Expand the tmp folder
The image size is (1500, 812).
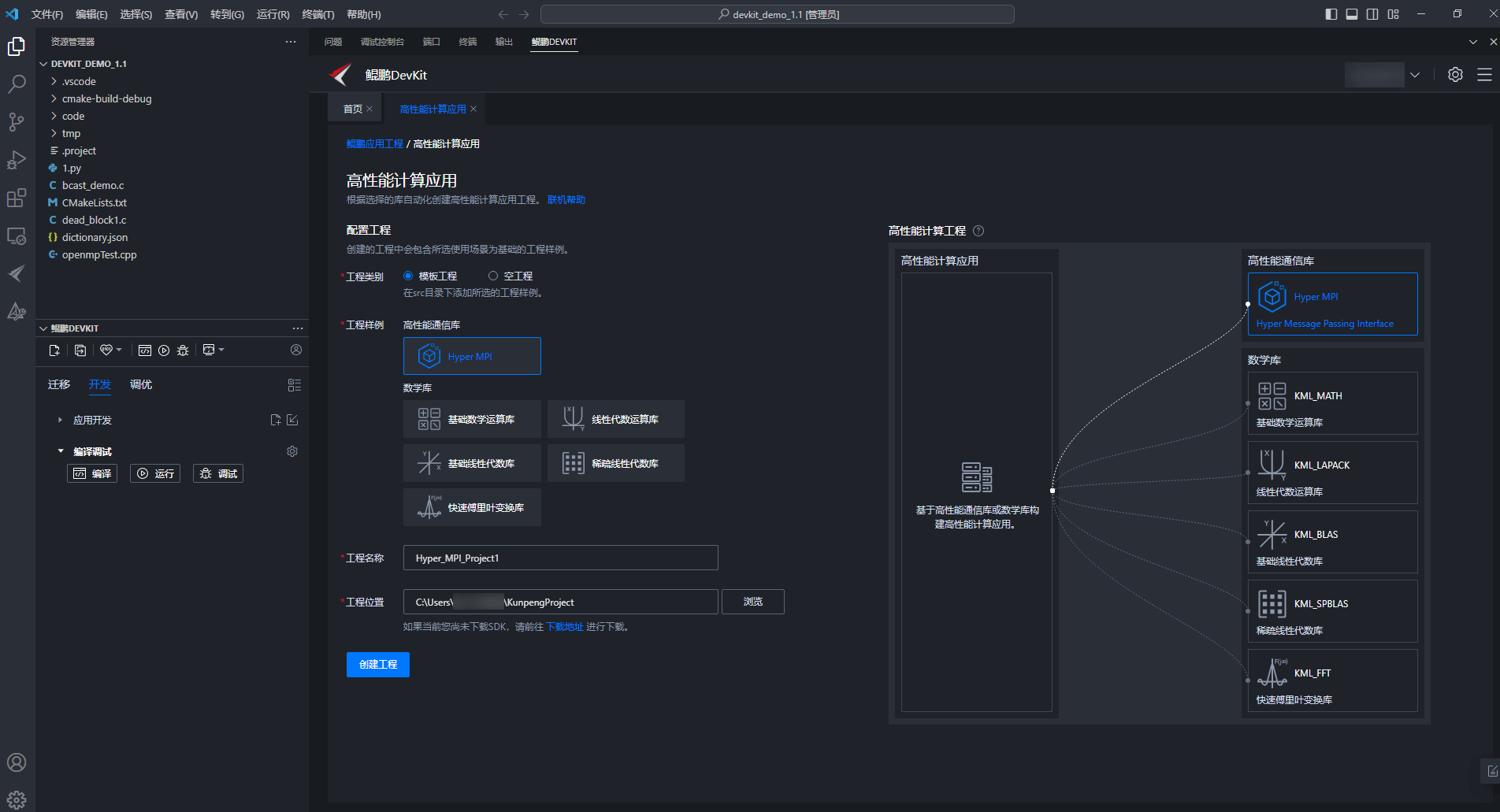coord(54,133)
